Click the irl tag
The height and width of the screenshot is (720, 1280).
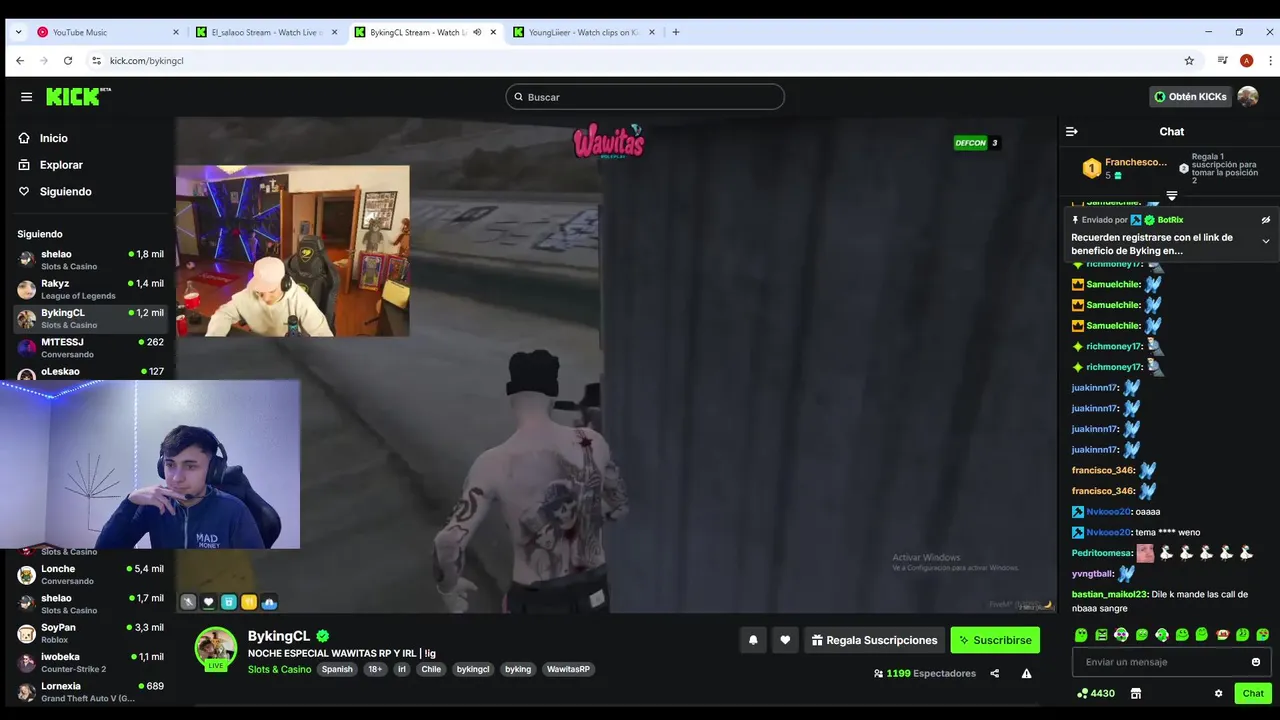[x=402, y=669]
